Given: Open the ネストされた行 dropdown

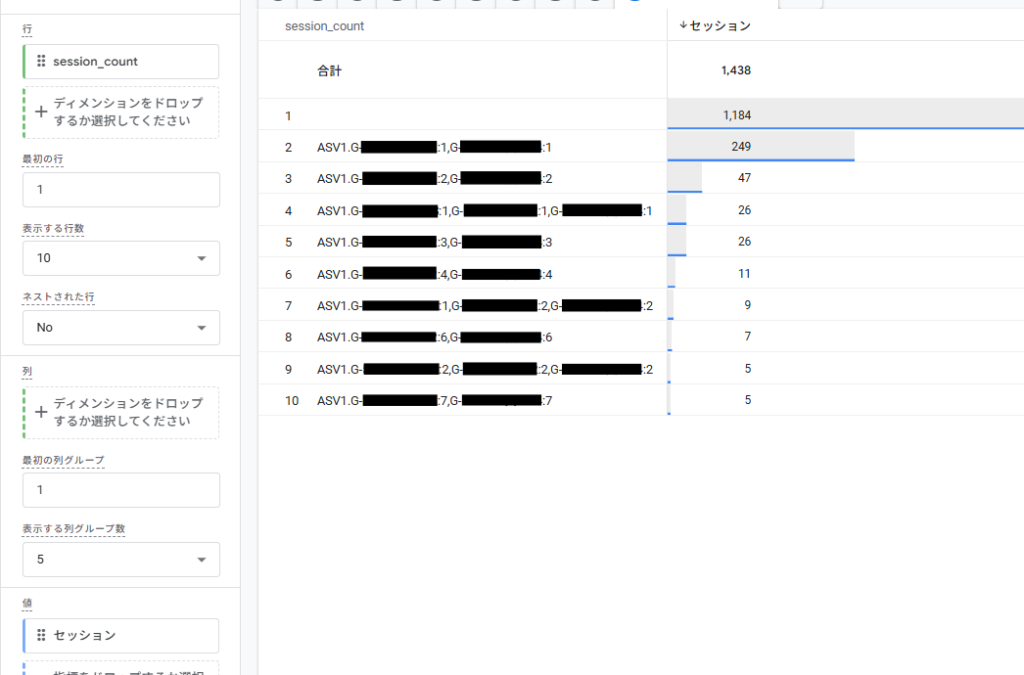Looking at the screenshot, I should click(120, 327).
